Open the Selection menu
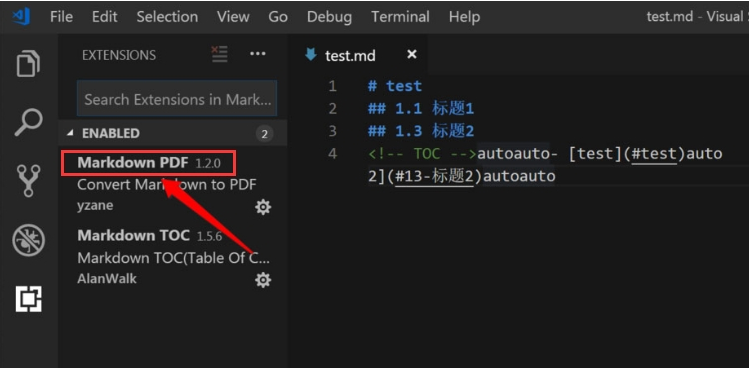749x368 pixels. coord(167,17)
